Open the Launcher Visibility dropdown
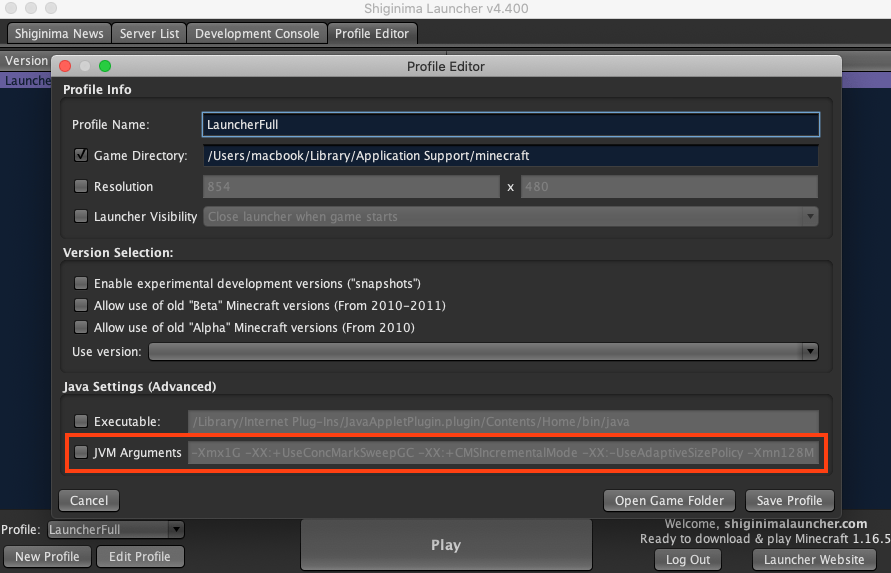This screenshot has width=891, height=573. coord(510,217)
